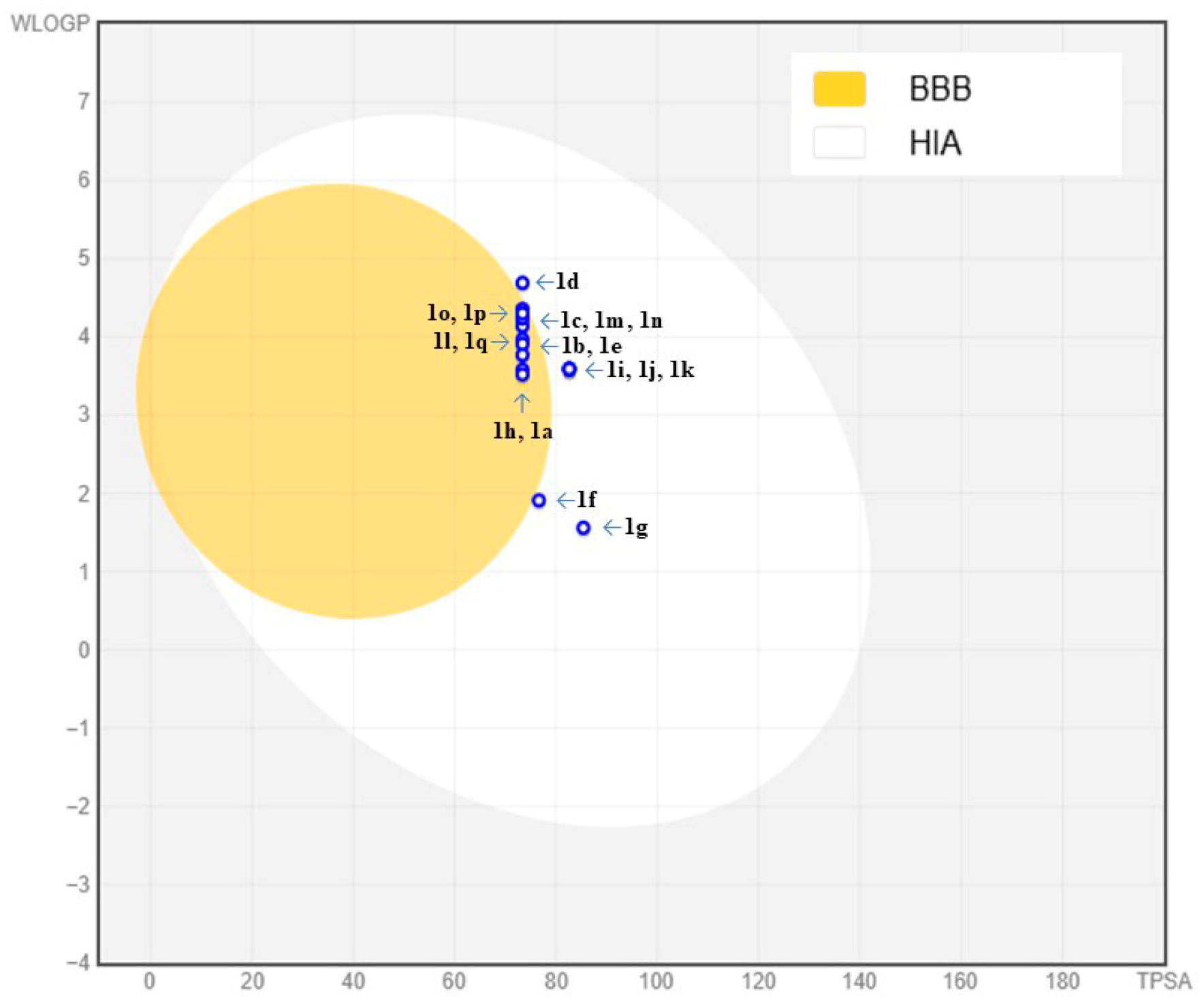Screen dimensions: 1204x1005
Task: Click the data point marker for 1g
Action: (583, 528)
